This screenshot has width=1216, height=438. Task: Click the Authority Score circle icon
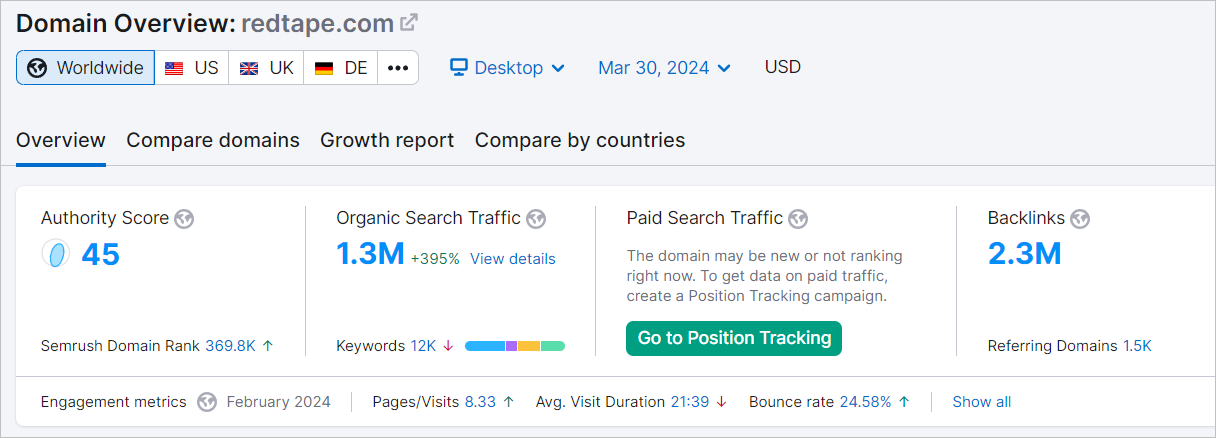click(56, 254)
